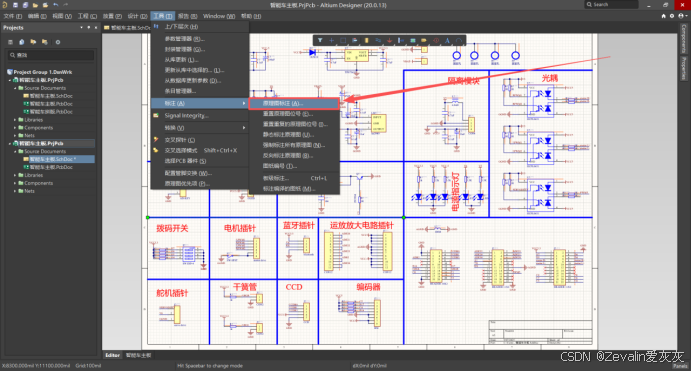Screen dimensions: 692x371
Task: Click the first icon in the Projects panel toolbar
Action: click(11, 42)
